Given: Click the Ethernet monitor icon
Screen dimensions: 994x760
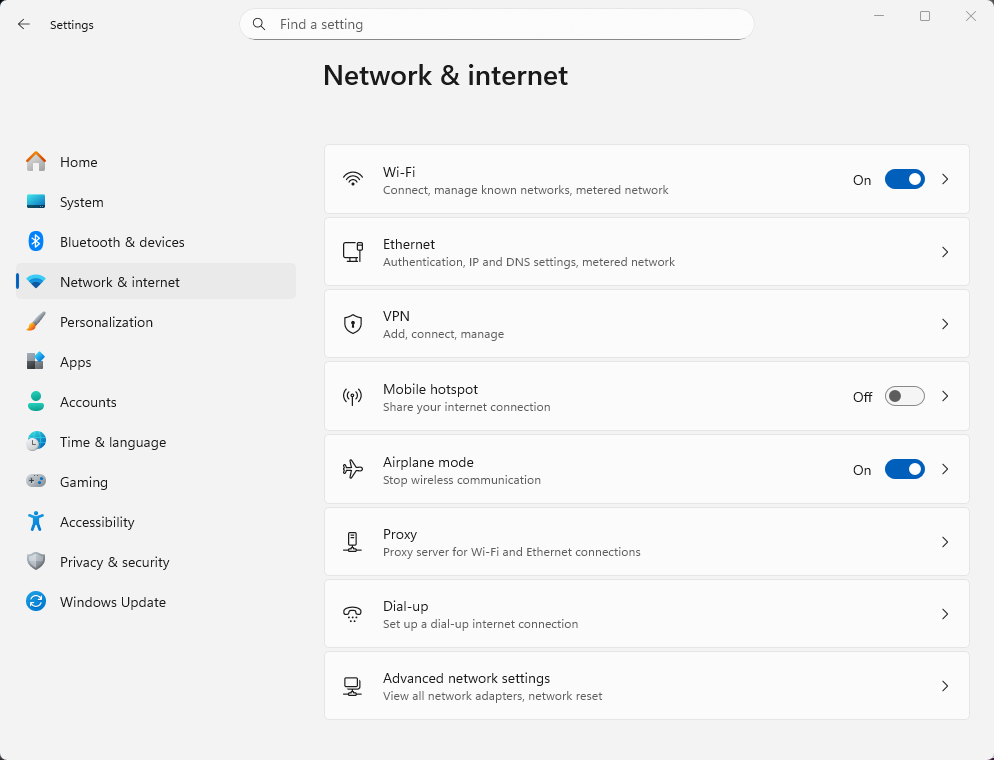Looking at the screenshot, I should click(x=352, y=252).
